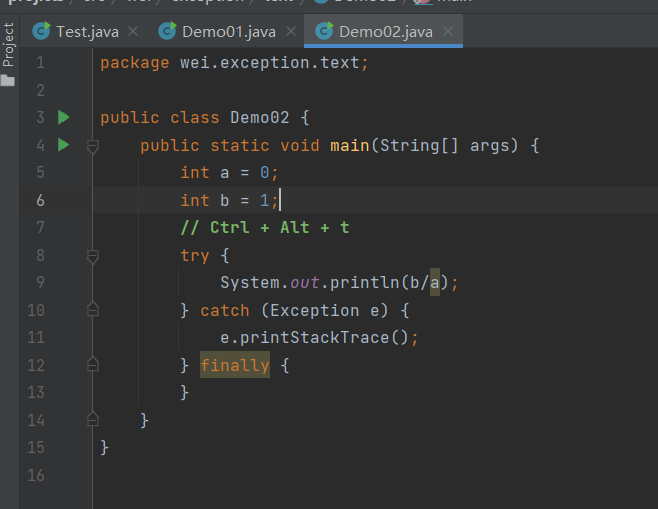Image resolution: width=658 pixels, height=509 pixels.
Task: Click the 'try' keyword on line 8
Action: (195, 256)
